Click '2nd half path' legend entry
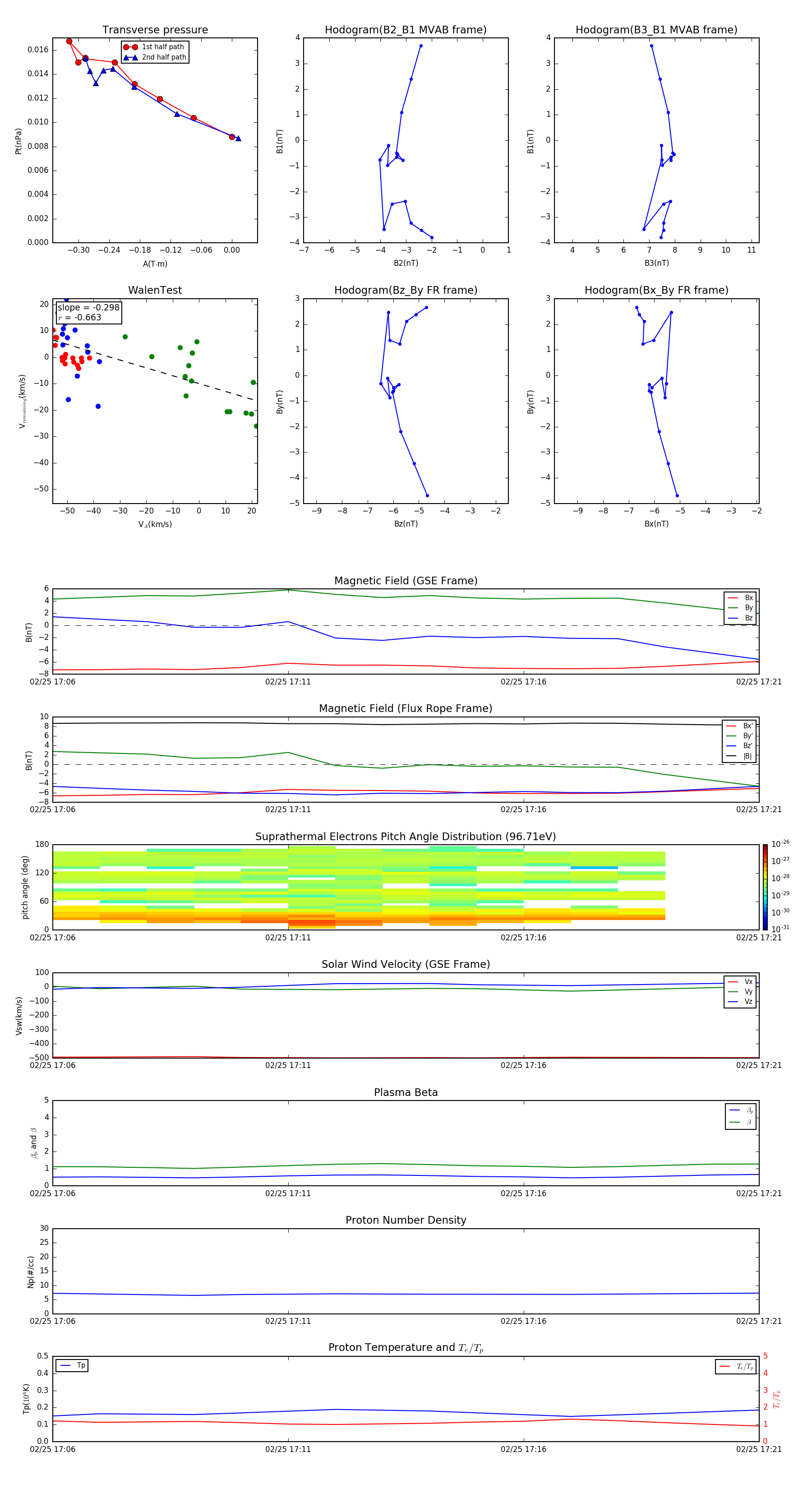The width and height of the screenshot is (812, 1489). [x=155, y=57]
